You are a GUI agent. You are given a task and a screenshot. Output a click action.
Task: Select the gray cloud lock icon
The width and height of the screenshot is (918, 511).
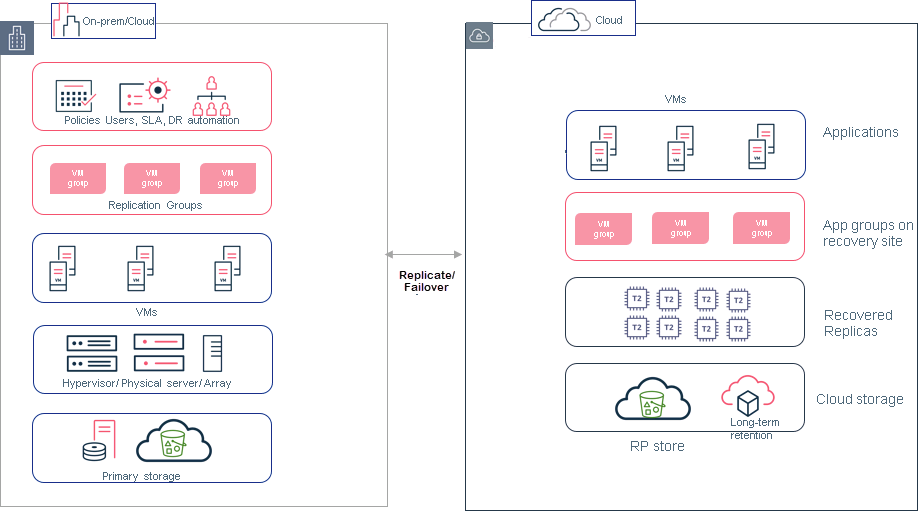tap(479, 37)
